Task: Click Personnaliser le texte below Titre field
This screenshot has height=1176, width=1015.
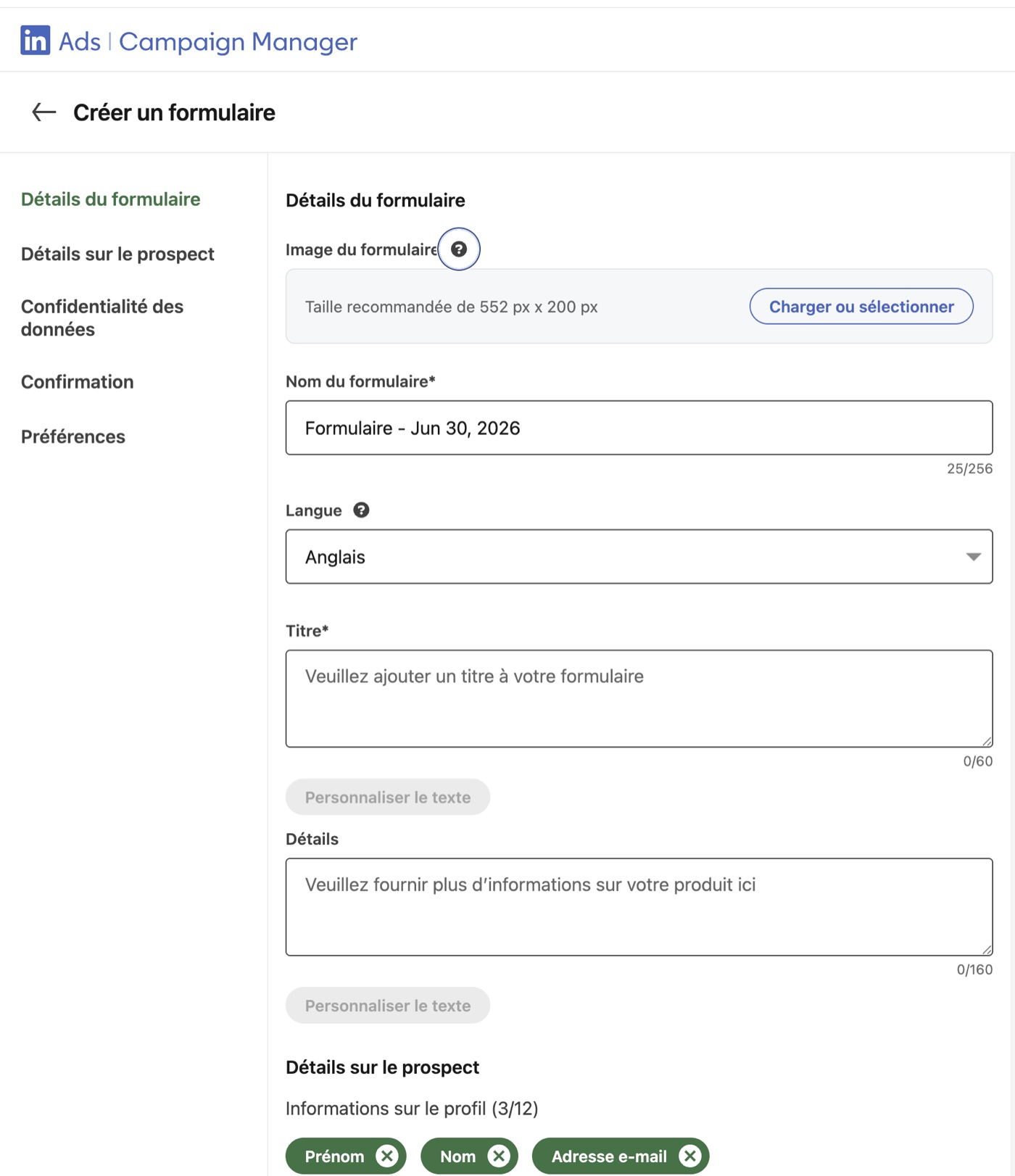Action: coord(387,797)
